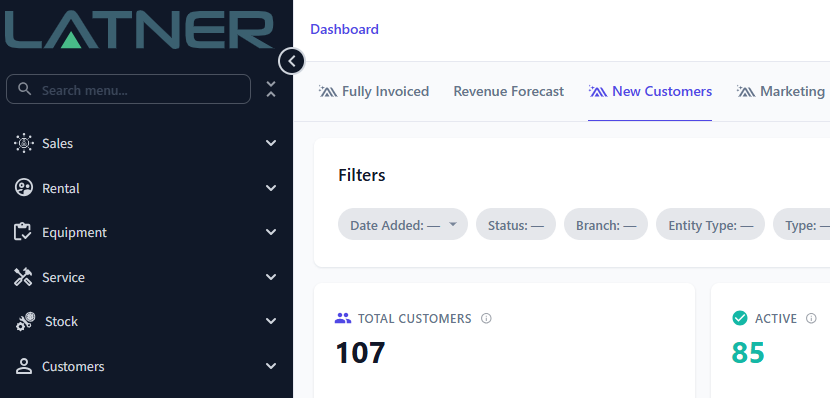
Task: Switch to the Revenue Forecast tab
Action: point(509,92)
